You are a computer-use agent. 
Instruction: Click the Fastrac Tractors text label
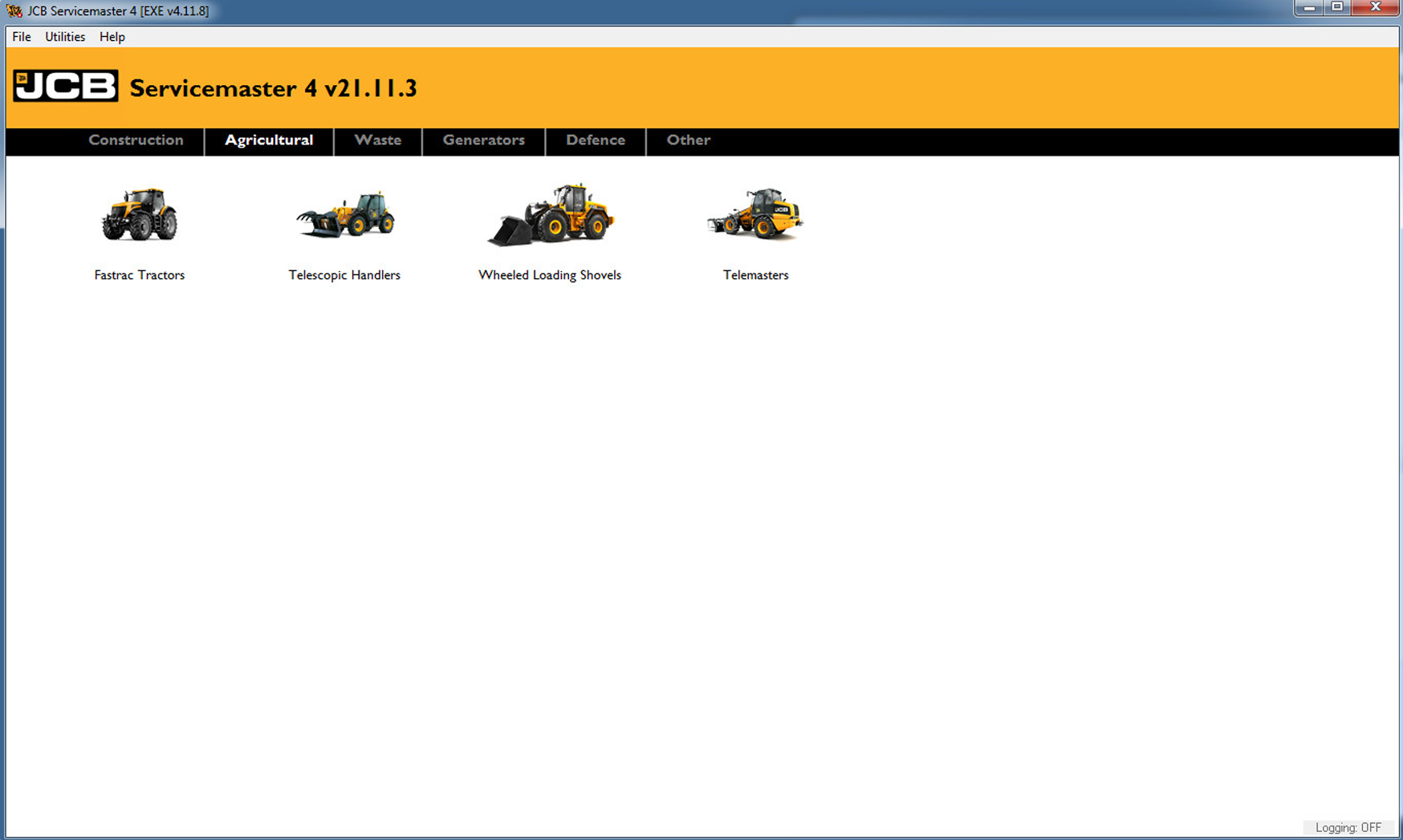tap(139, 275)
